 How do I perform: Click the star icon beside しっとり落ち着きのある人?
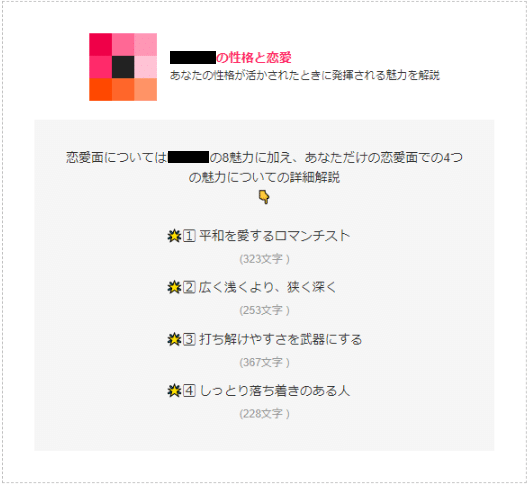tap(174, 391)
